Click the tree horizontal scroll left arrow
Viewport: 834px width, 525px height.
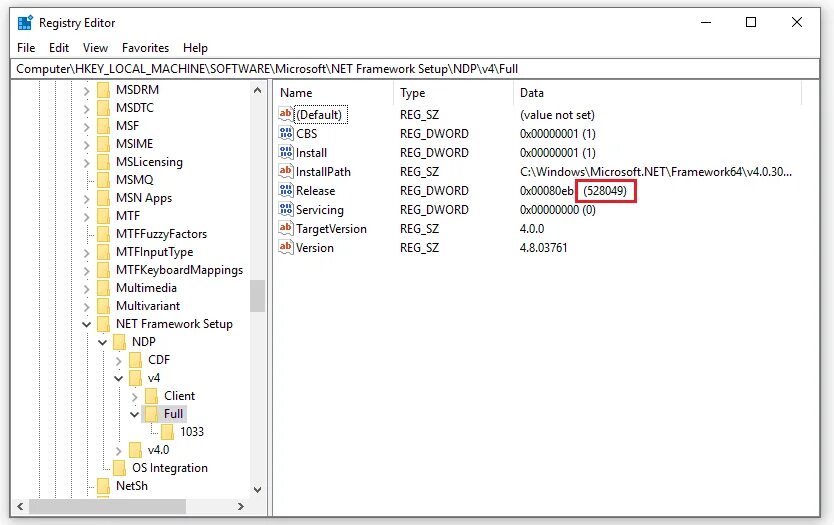coord(21,506)
